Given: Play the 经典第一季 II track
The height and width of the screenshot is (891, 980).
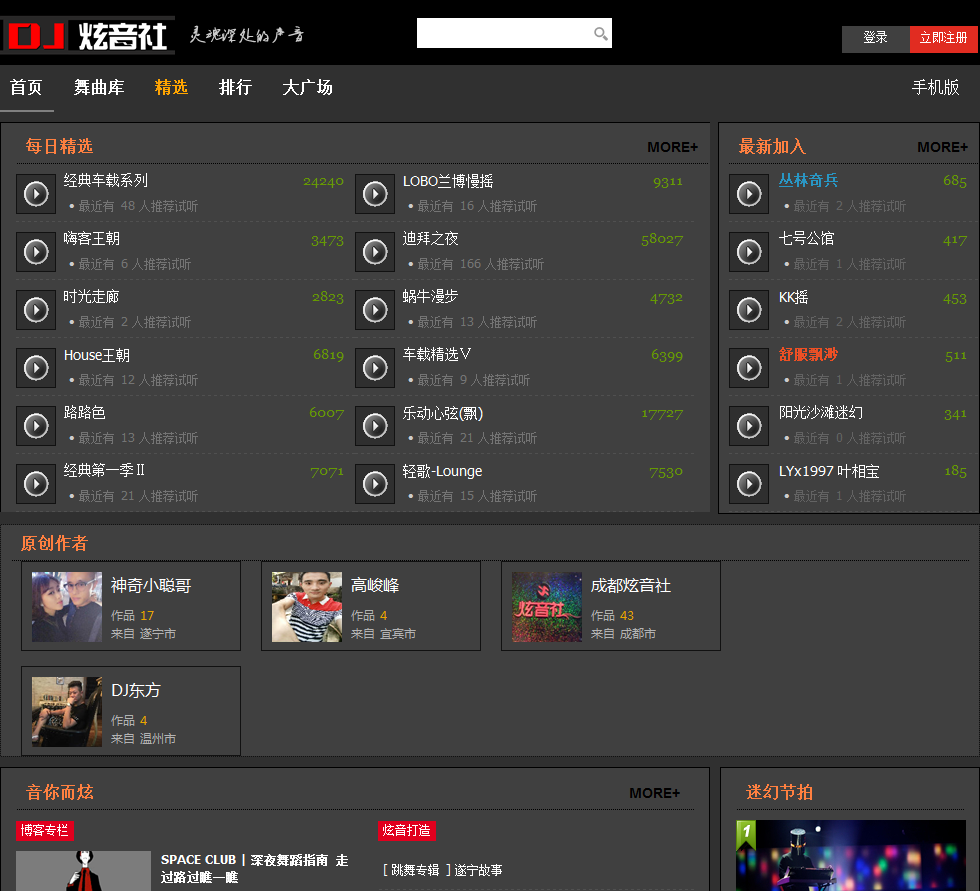Looking at the screenshot, I should click(x=36, y=484).
